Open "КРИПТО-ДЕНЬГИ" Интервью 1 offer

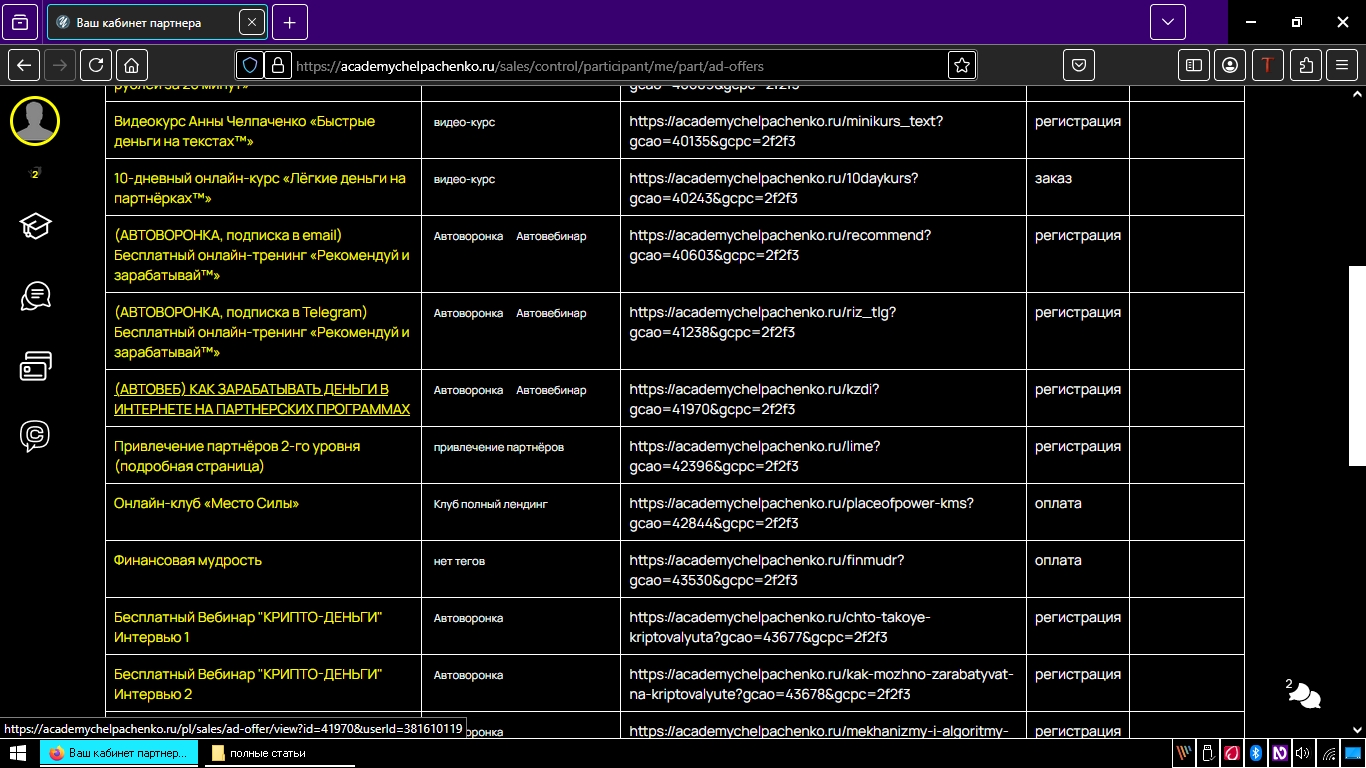tap(248, 627)
